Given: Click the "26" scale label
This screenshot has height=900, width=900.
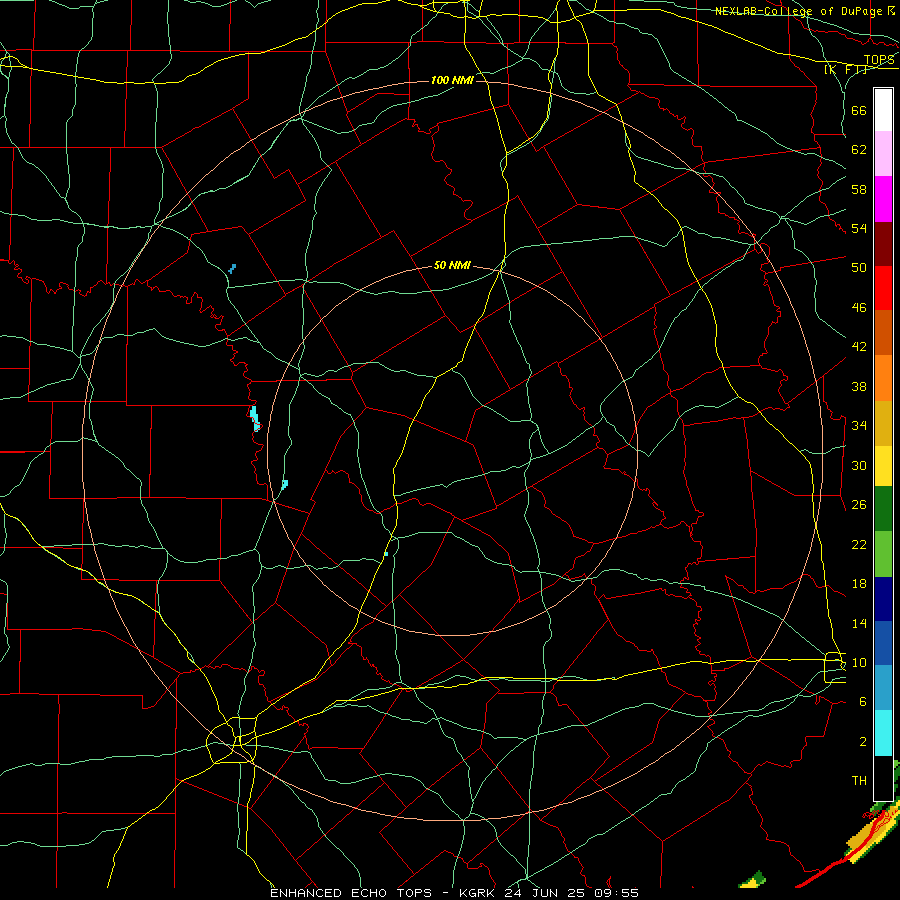Looking at the screenshot, I should click(x=859, y=505).
